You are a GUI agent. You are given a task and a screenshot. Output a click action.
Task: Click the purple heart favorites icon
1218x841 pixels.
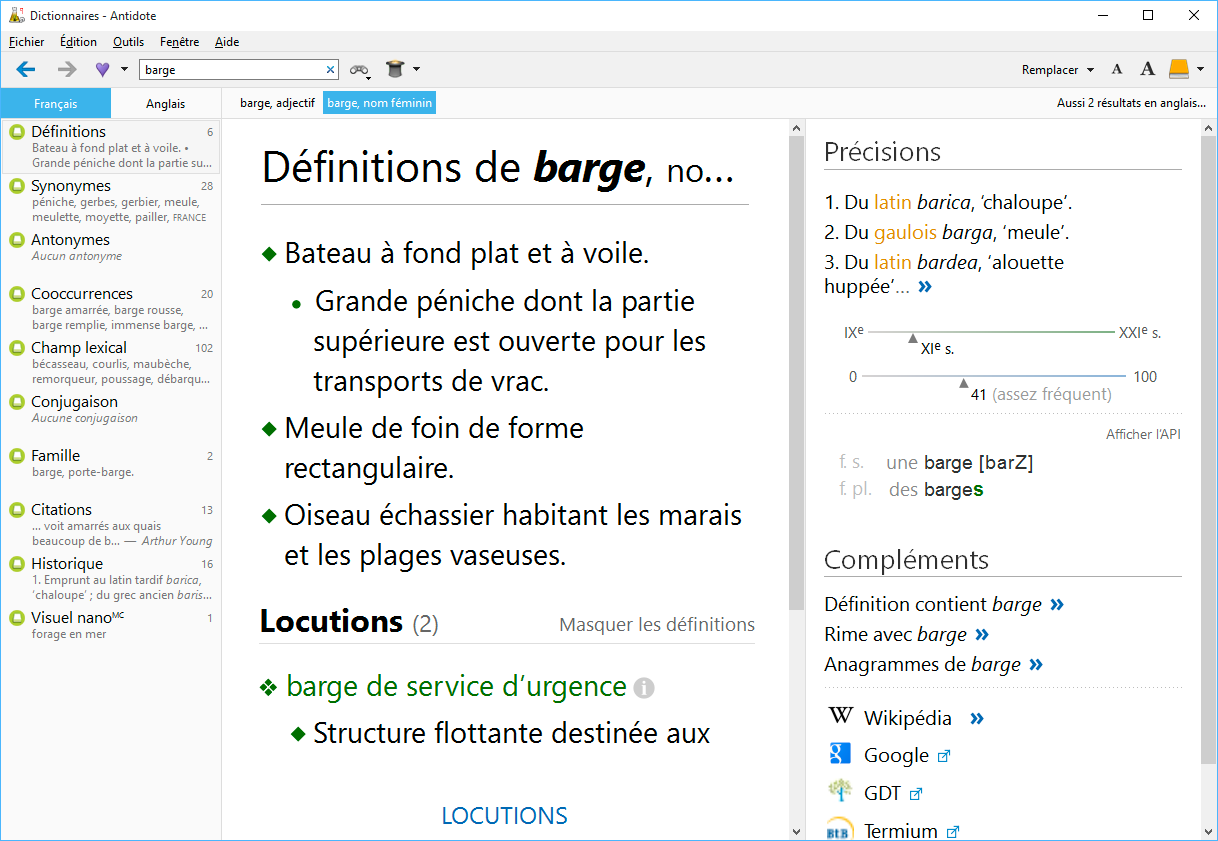click(x=102, y=69)
